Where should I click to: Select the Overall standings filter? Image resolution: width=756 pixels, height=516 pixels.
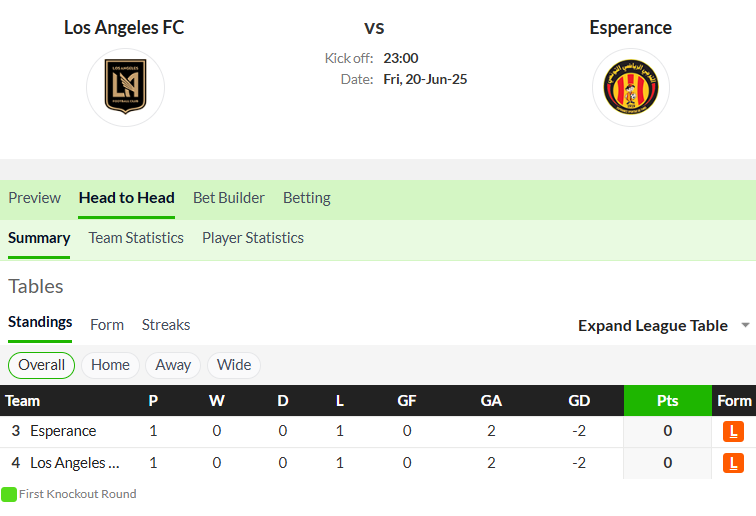(x=41, y=365)
